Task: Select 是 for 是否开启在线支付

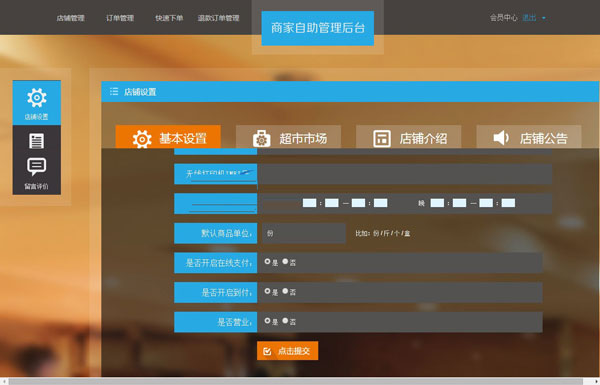Action: click(267, 261)
